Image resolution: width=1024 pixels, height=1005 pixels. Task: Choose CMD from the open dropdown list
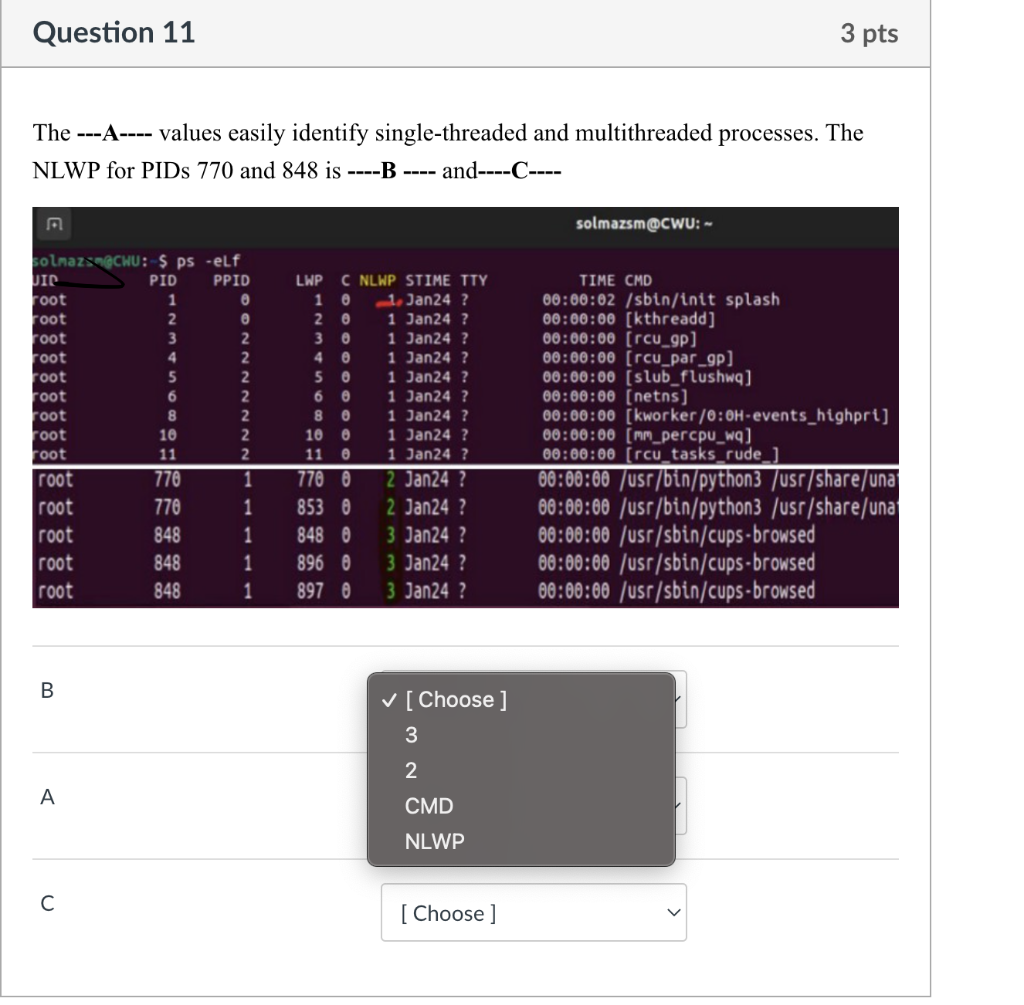[x=428, y=806]
